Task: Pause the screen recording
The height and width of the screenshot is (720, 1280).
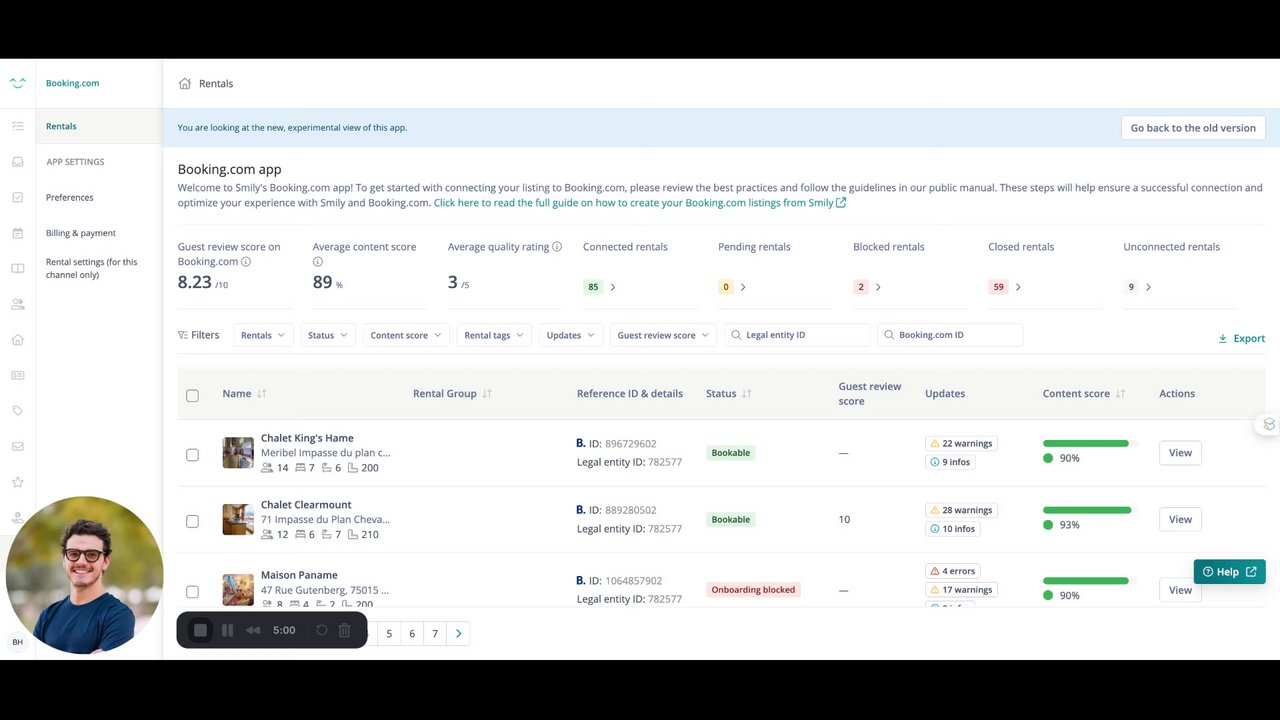Action: click(x=227, y=630)
